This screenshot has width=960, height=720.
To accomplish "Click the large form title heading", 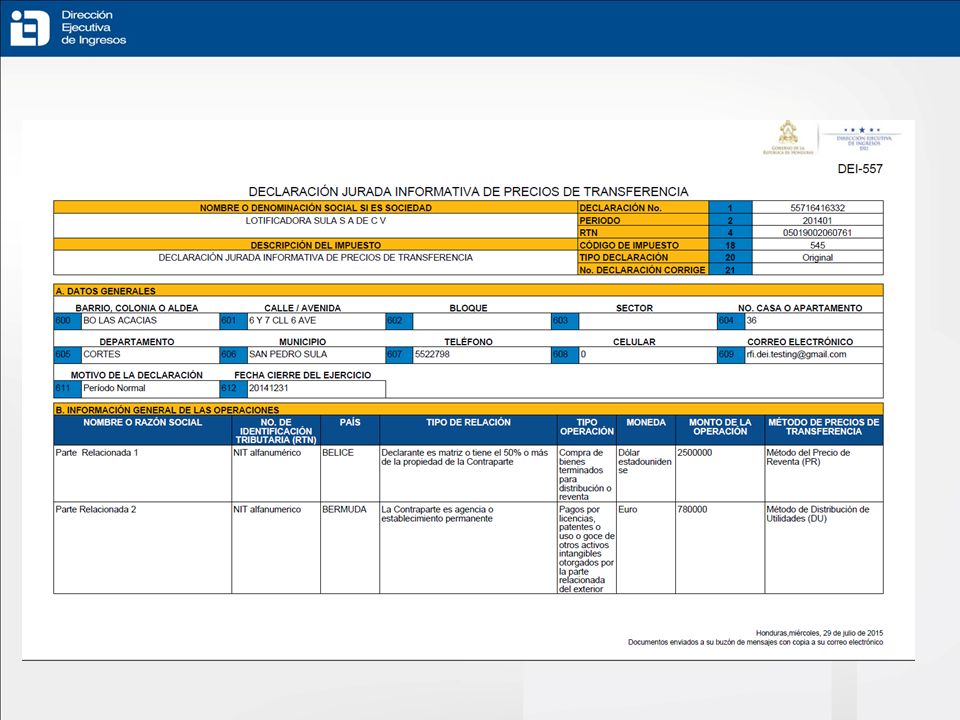I will (x=468, y=192).
